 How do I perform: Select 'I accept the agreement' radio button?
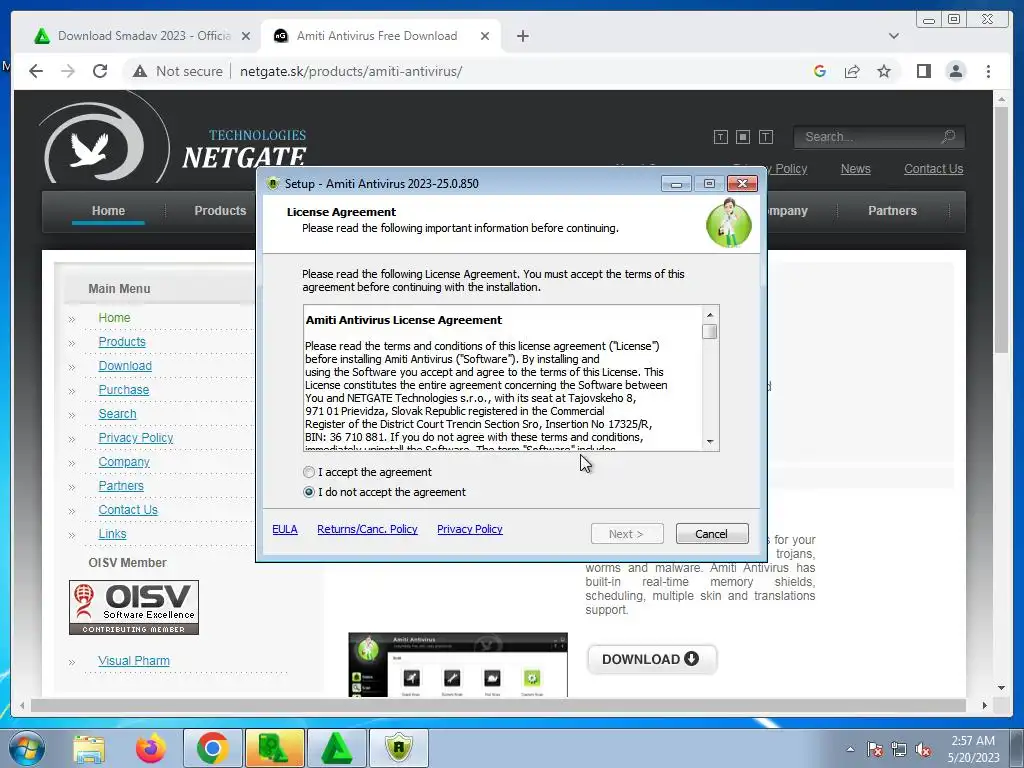[x=309, y=472]
